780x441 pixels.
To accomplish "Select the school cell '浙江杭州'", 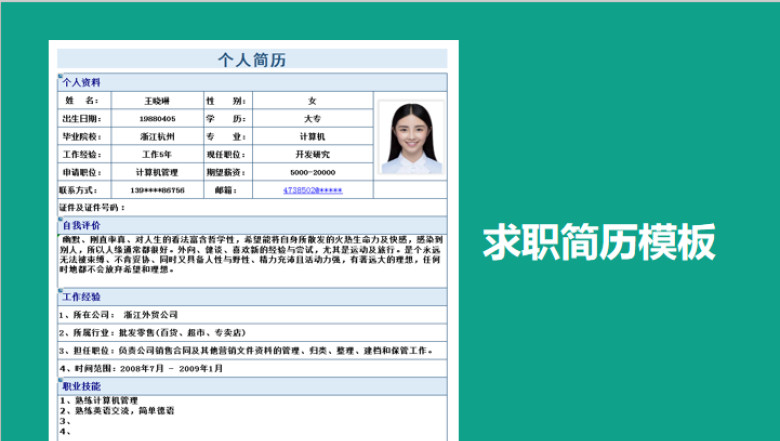I will click(157, 136).
